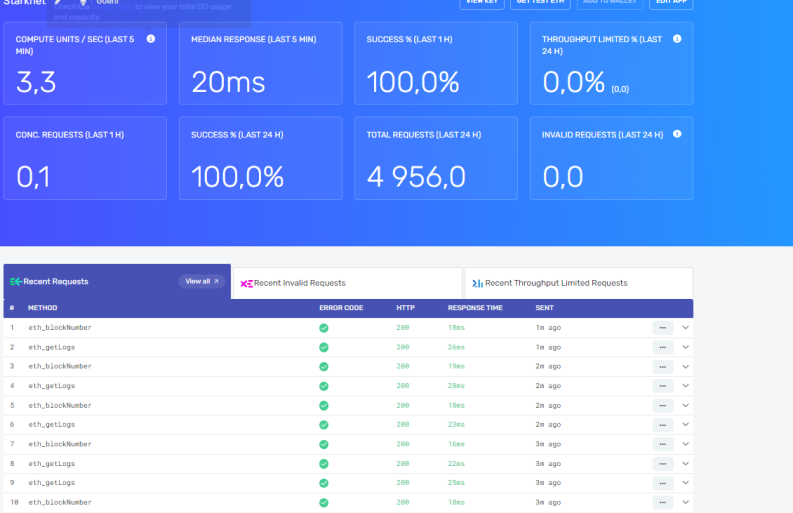The image size is (793, 513).
Task: Expand row 6 details chevron
Action: click(685, 424)
